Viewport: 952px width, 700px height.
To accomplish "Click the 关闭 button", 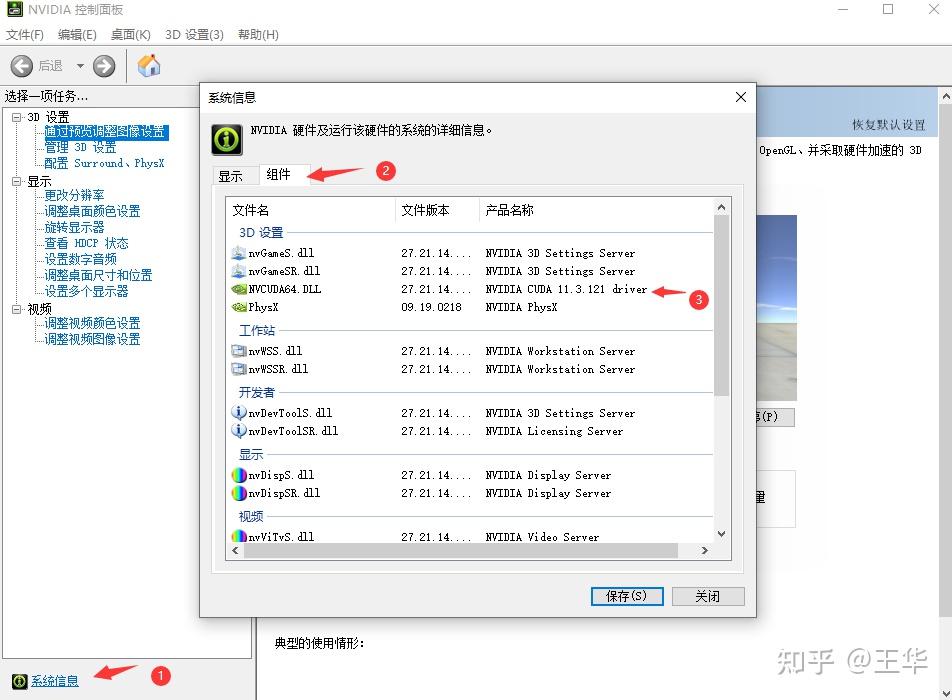I will pyautogui.click(x=708, y=596).
